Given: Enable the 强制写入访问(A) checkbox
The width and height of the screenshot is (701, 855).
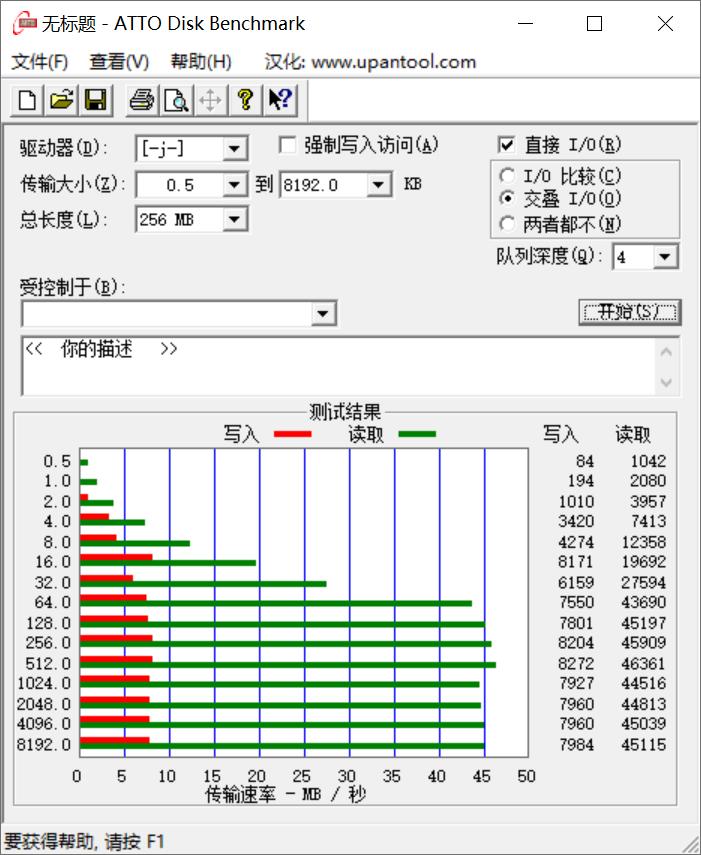Looking at the screenshot, I should point(287,145).
